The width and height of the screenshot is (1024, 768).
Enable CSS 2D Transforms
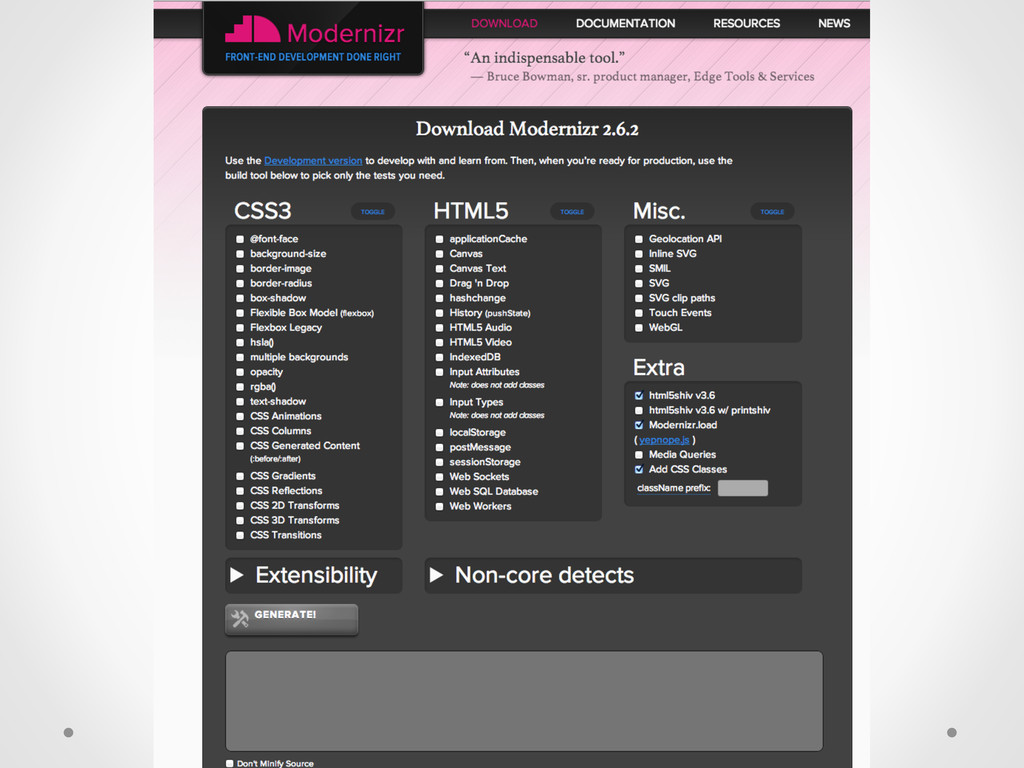pyautogui.click(x=240, y=505)
